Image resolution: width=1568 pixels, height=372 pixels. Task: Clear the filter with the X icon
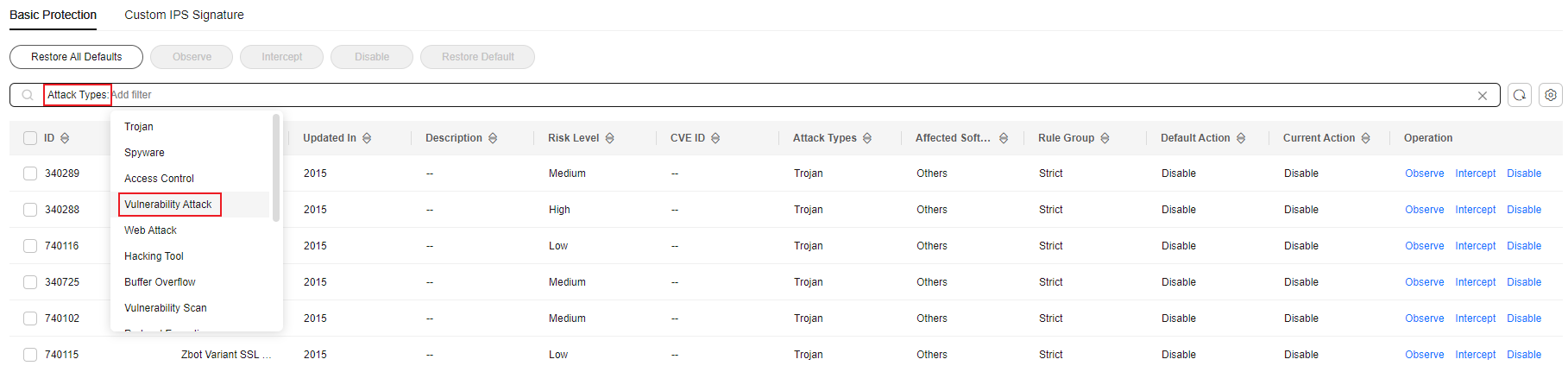click(1483, 96)
